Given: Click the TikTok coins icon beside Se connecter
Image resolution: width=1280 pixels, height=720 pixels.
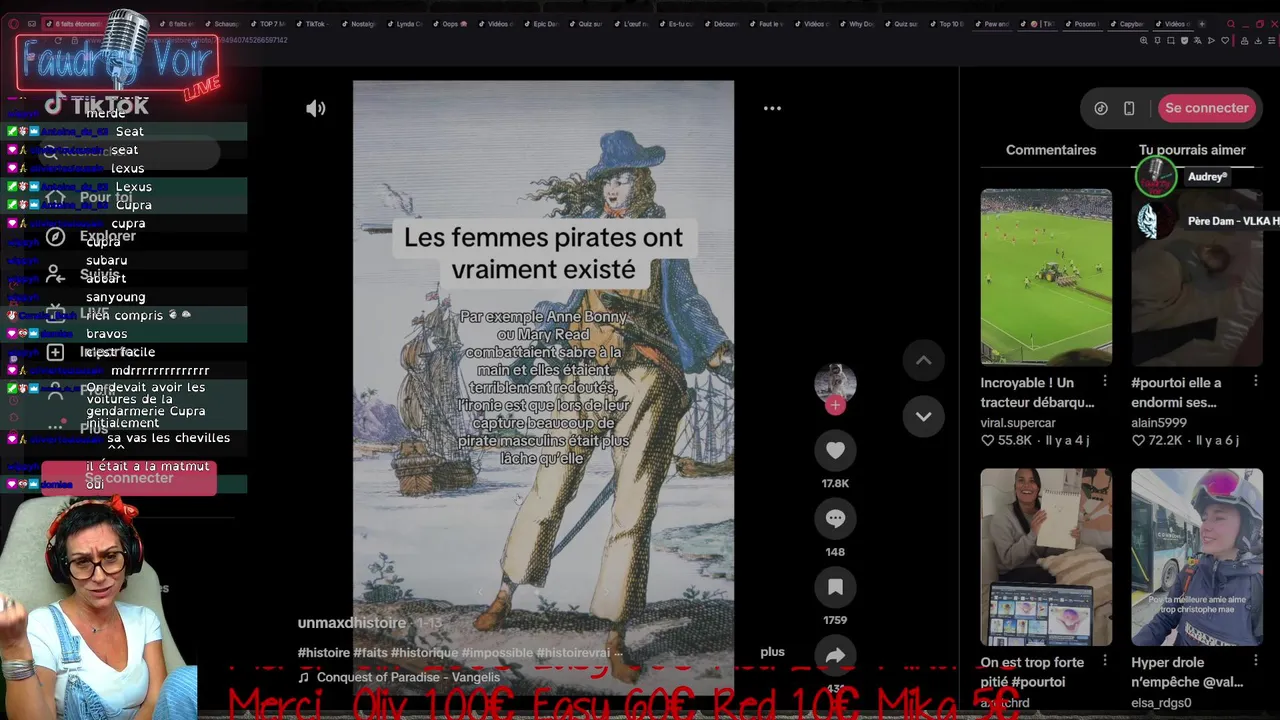Looking at the screenshot, I should point(1101,108).
